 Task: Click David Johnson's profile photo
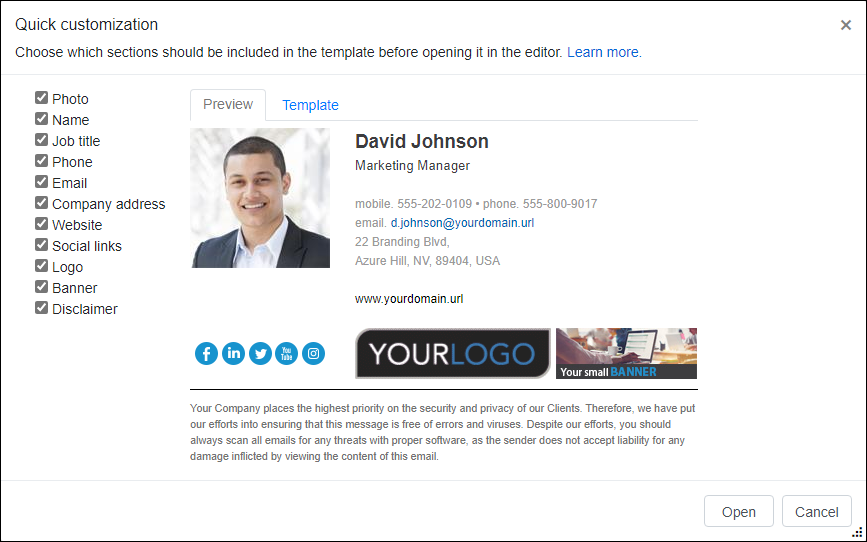point(260,198)
